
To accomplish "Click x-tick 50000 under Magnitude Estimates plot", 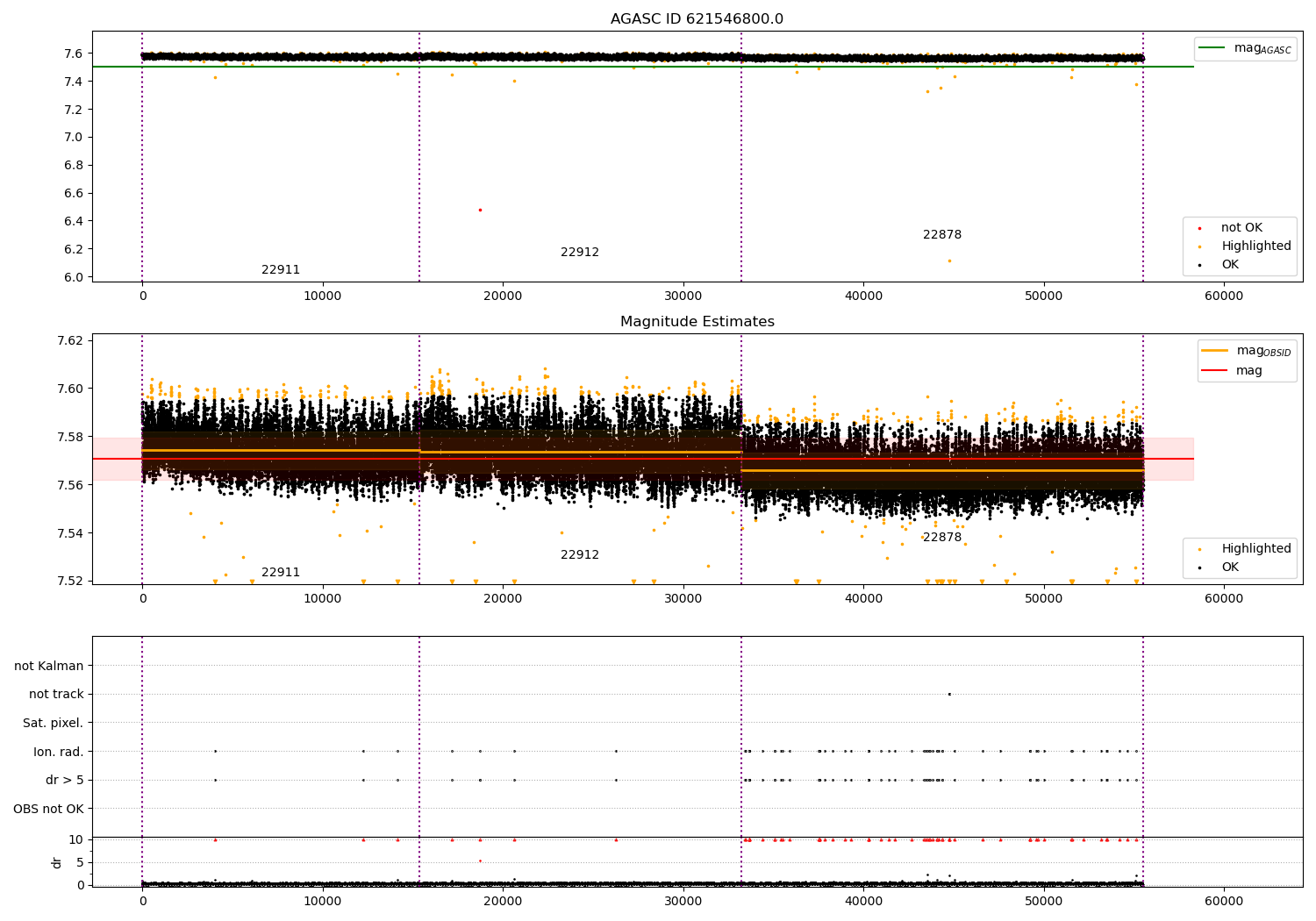I will (x=1044, y=599).
